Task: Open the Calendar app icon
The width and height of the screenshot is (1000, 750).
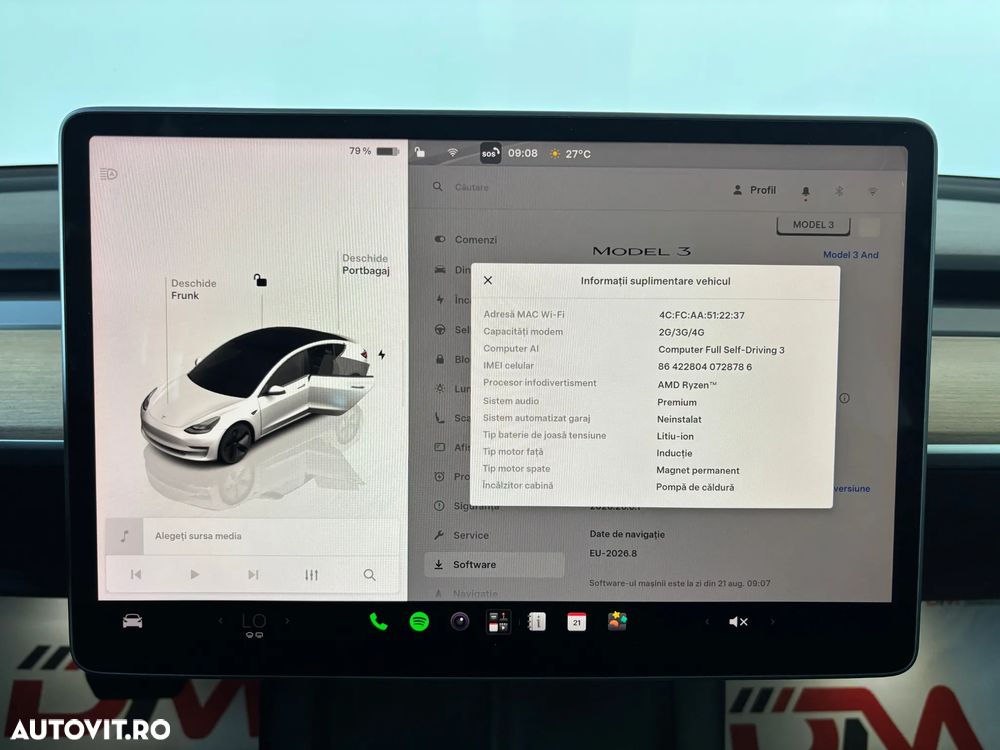Action: (x=577, y=622)
